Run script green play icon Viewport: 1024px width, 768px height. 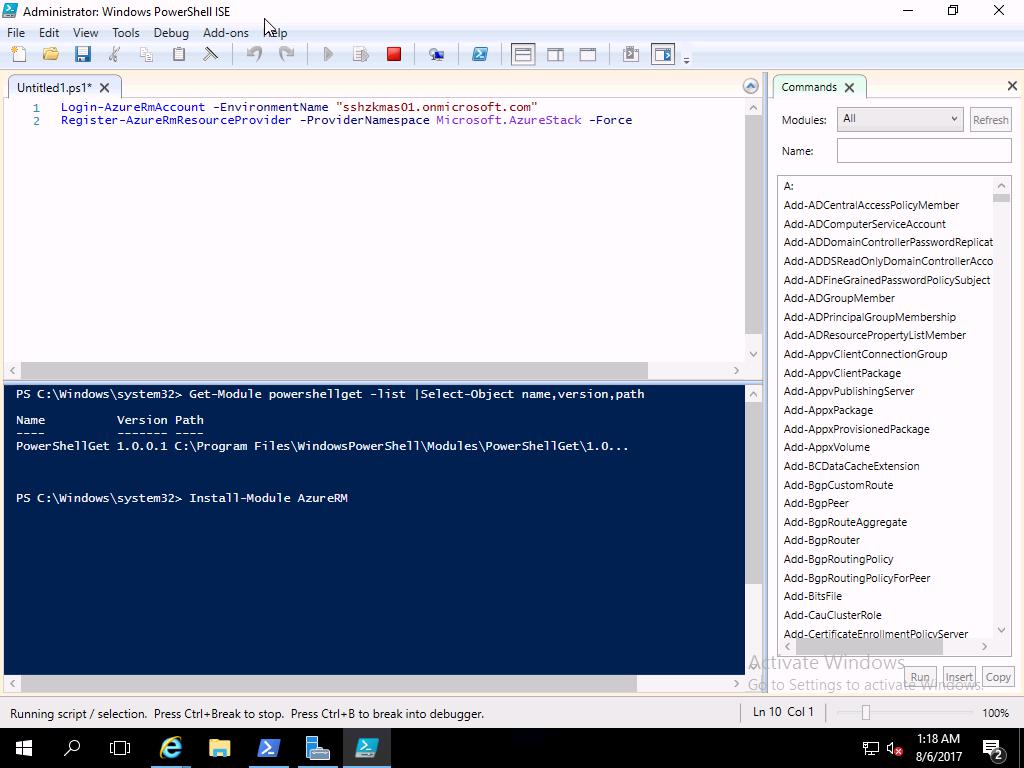click(x=328, y=54)
